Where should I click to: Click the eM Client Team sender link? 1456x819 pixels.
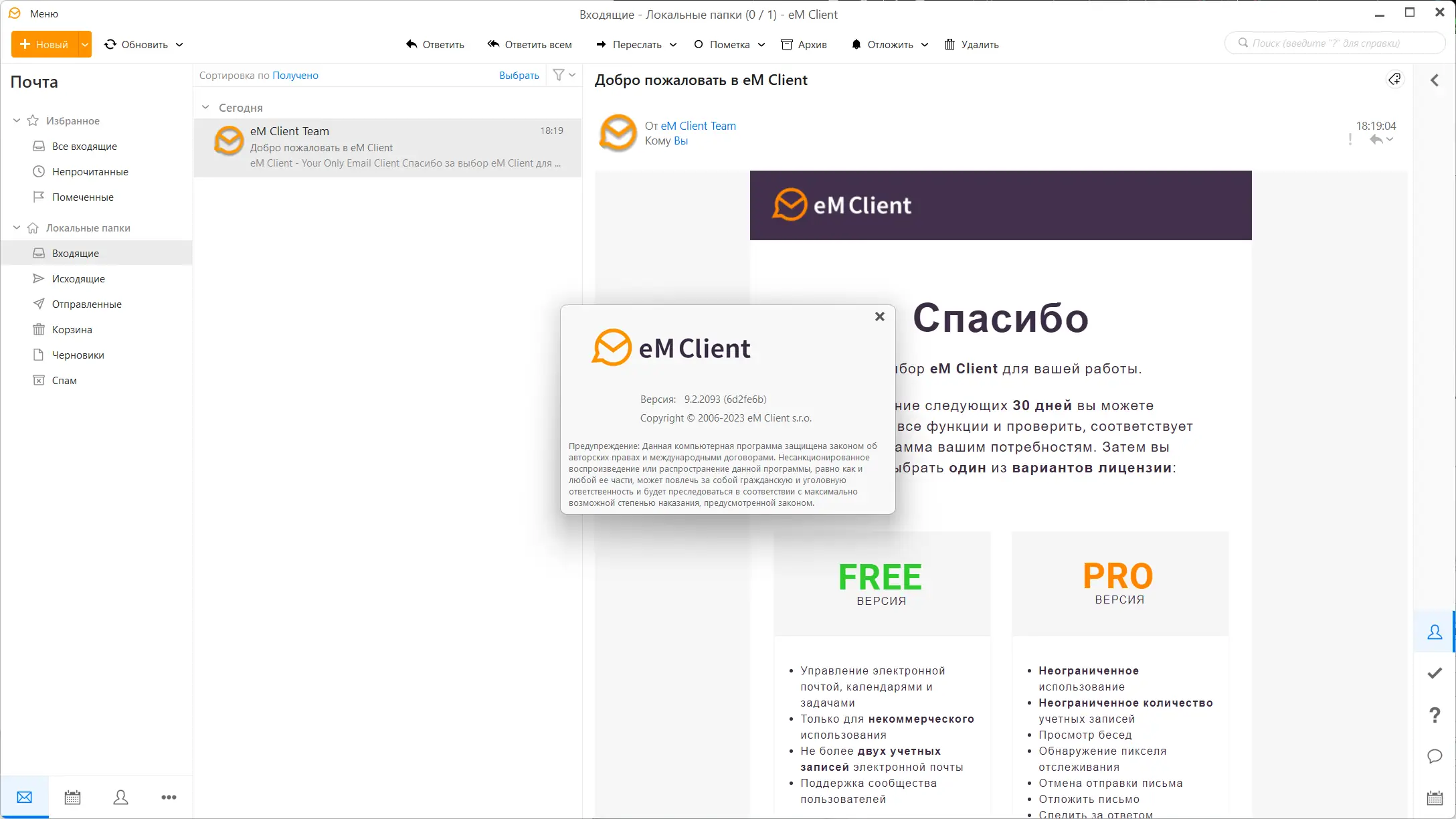click(x=698, y=126)
